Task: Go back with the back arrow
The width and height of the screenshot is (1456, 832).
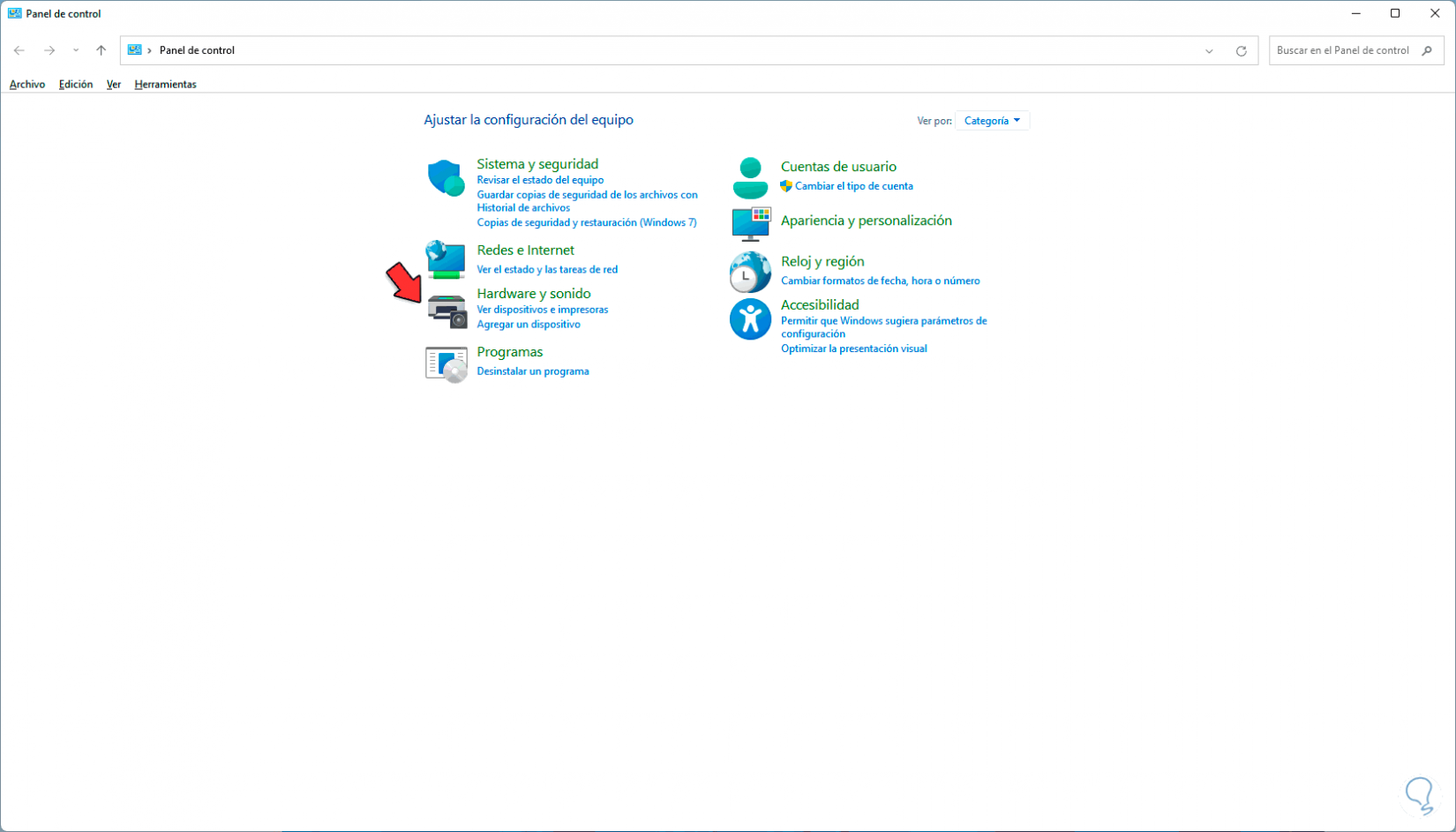Action: point(19,50)
